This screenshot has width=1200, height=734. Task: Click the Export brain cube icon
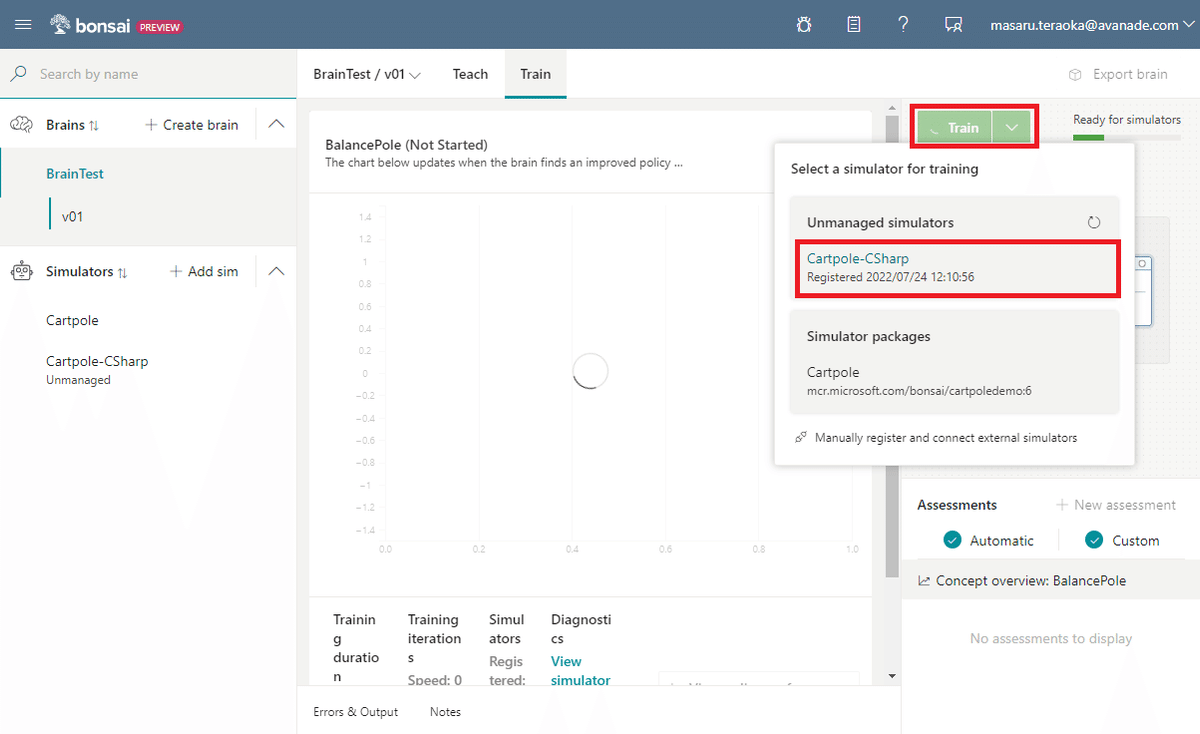tap(1075, 74)
